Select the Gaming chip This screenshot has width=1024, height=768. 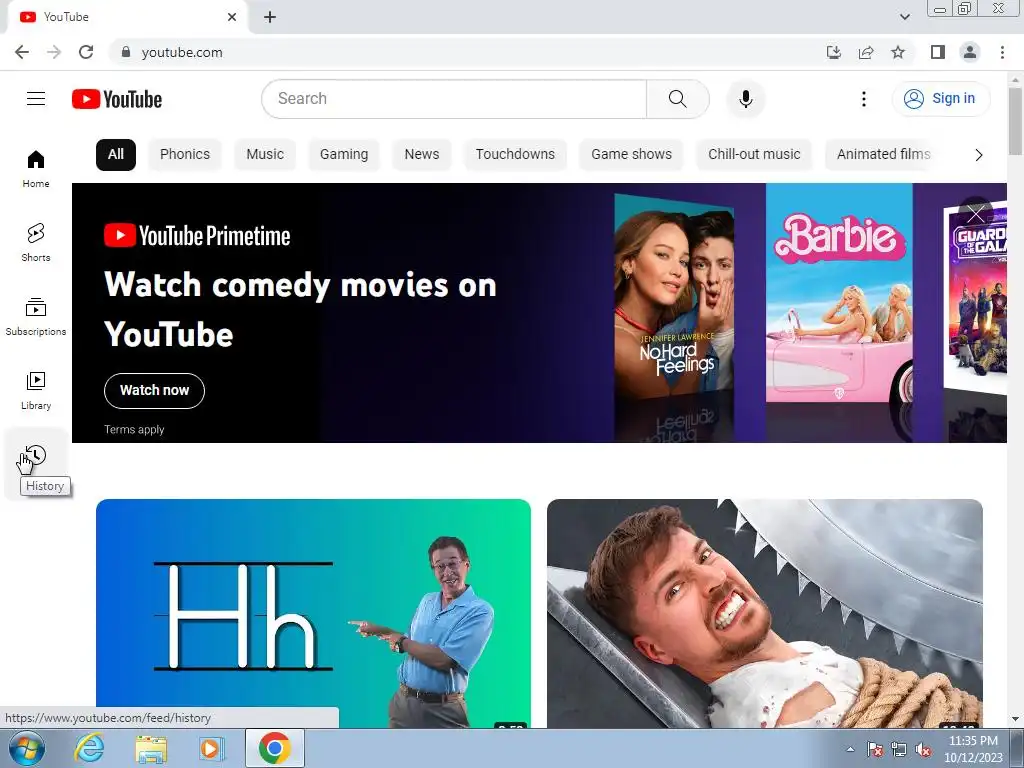[344, 155]
